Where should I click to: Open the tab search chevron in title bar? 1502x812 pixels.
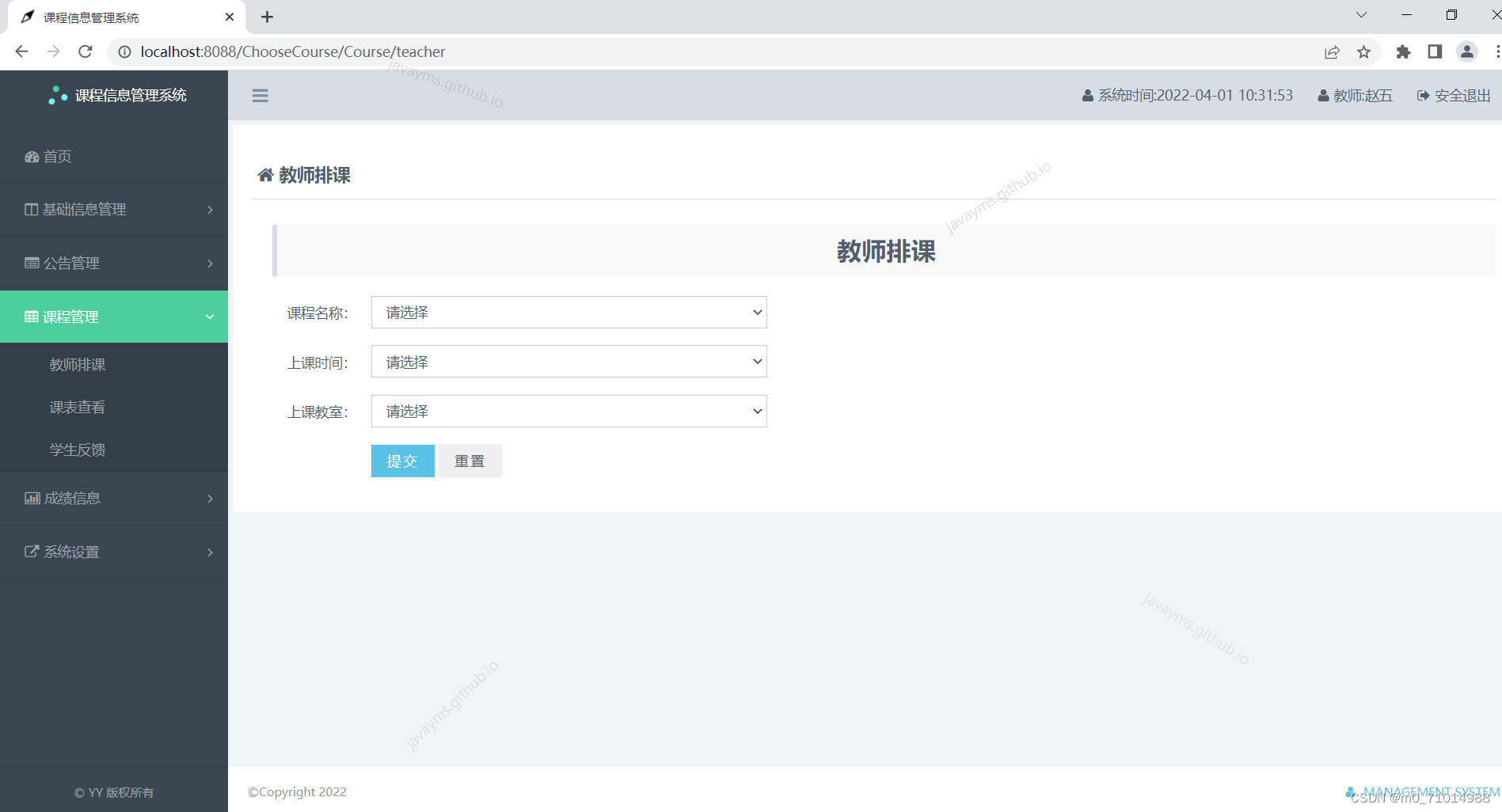(1361, 15)
